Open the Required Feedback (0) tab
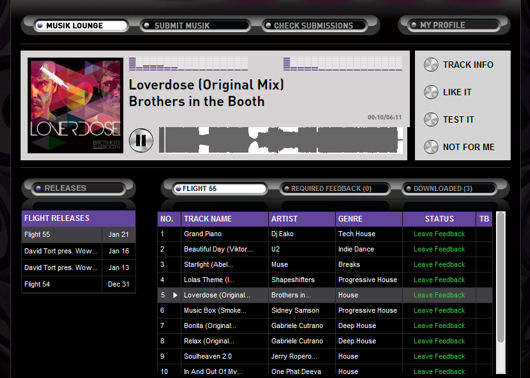This screenshot has width=530, height=378. coord(334,188)
